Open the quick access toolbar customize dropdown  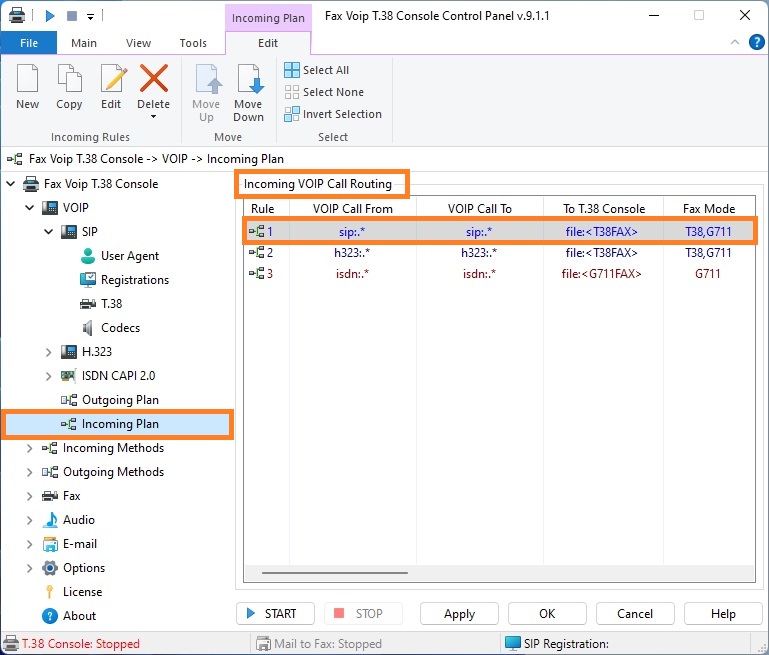pyautogui.click(x=90, y=17)
